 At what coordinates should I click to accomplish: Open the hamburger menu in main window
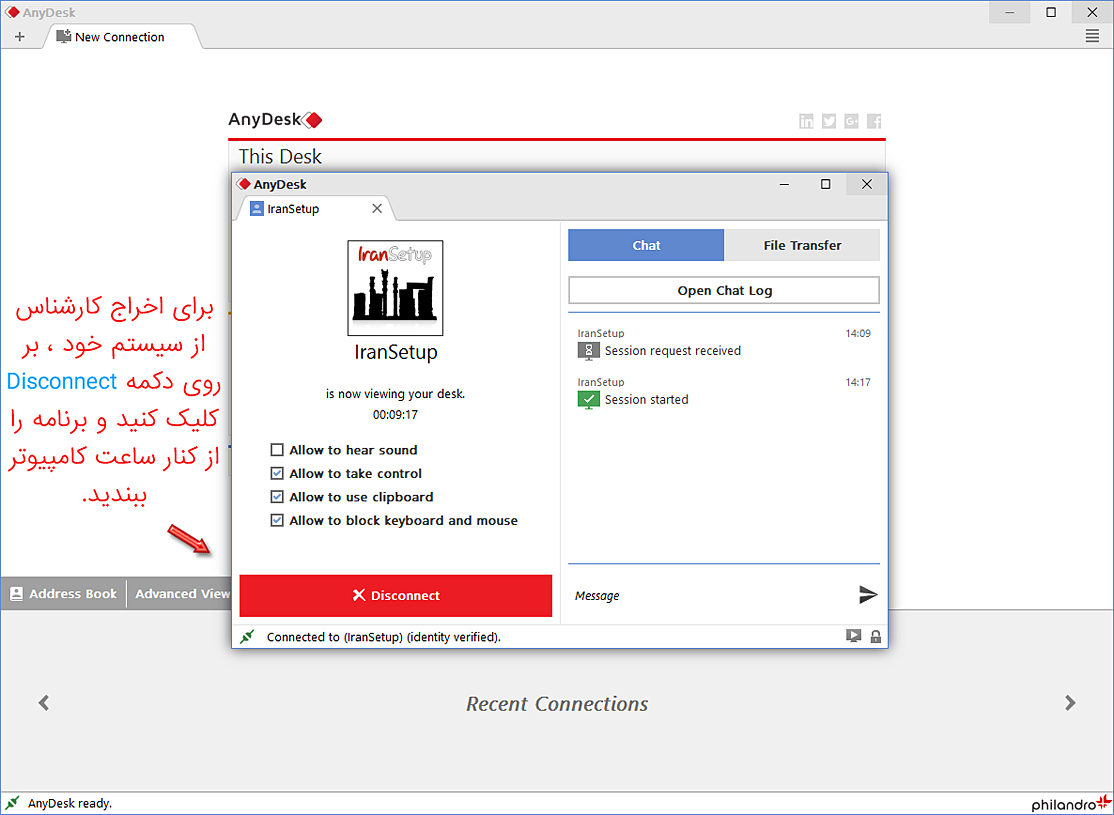pos(1092,36)
